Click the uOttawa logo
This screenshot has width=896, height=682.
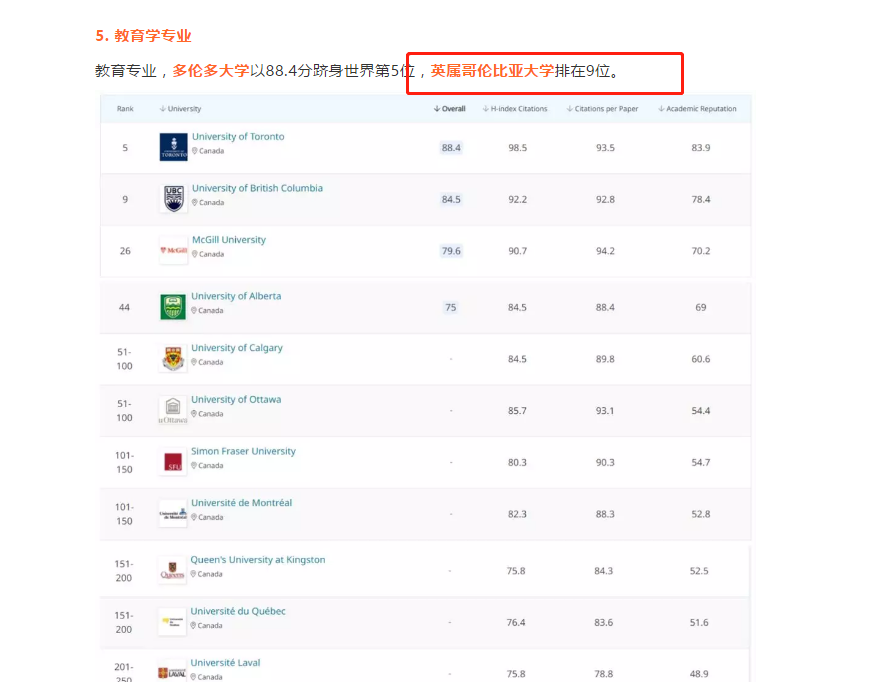tap(173, 410)
